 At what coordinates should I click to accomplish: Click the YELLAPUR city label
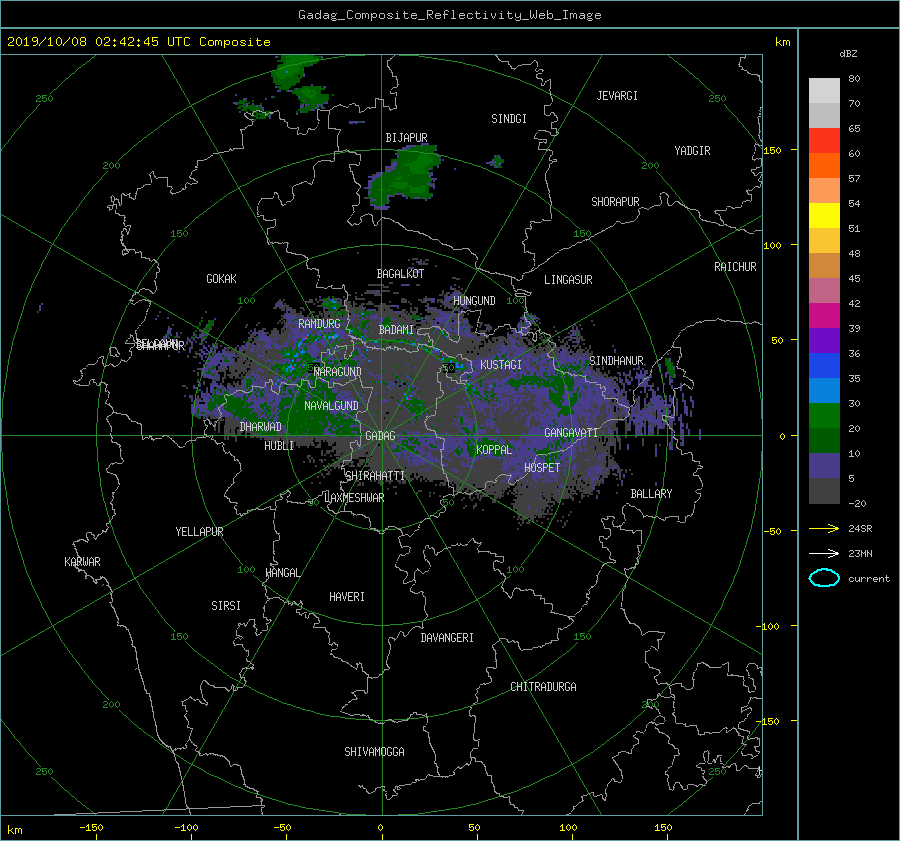tap(199, 532)
